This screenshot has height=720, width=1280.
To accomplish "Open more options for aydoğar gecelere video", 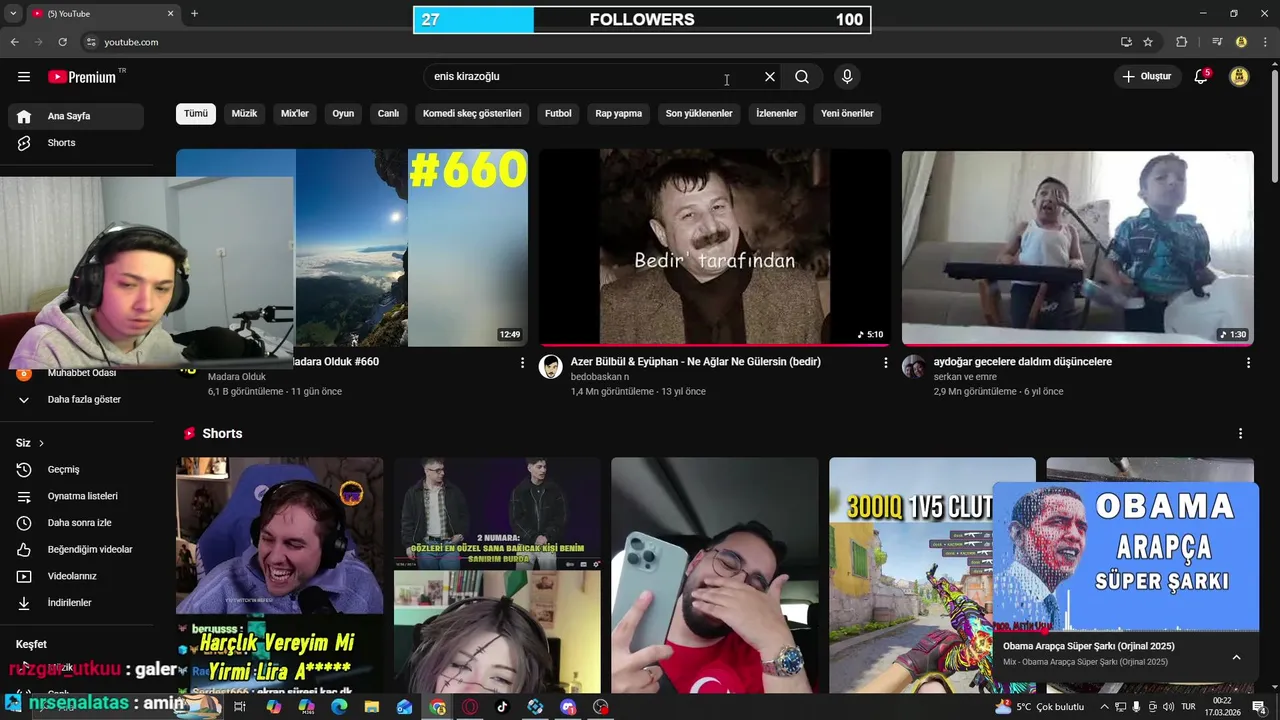I will 1248,363.
